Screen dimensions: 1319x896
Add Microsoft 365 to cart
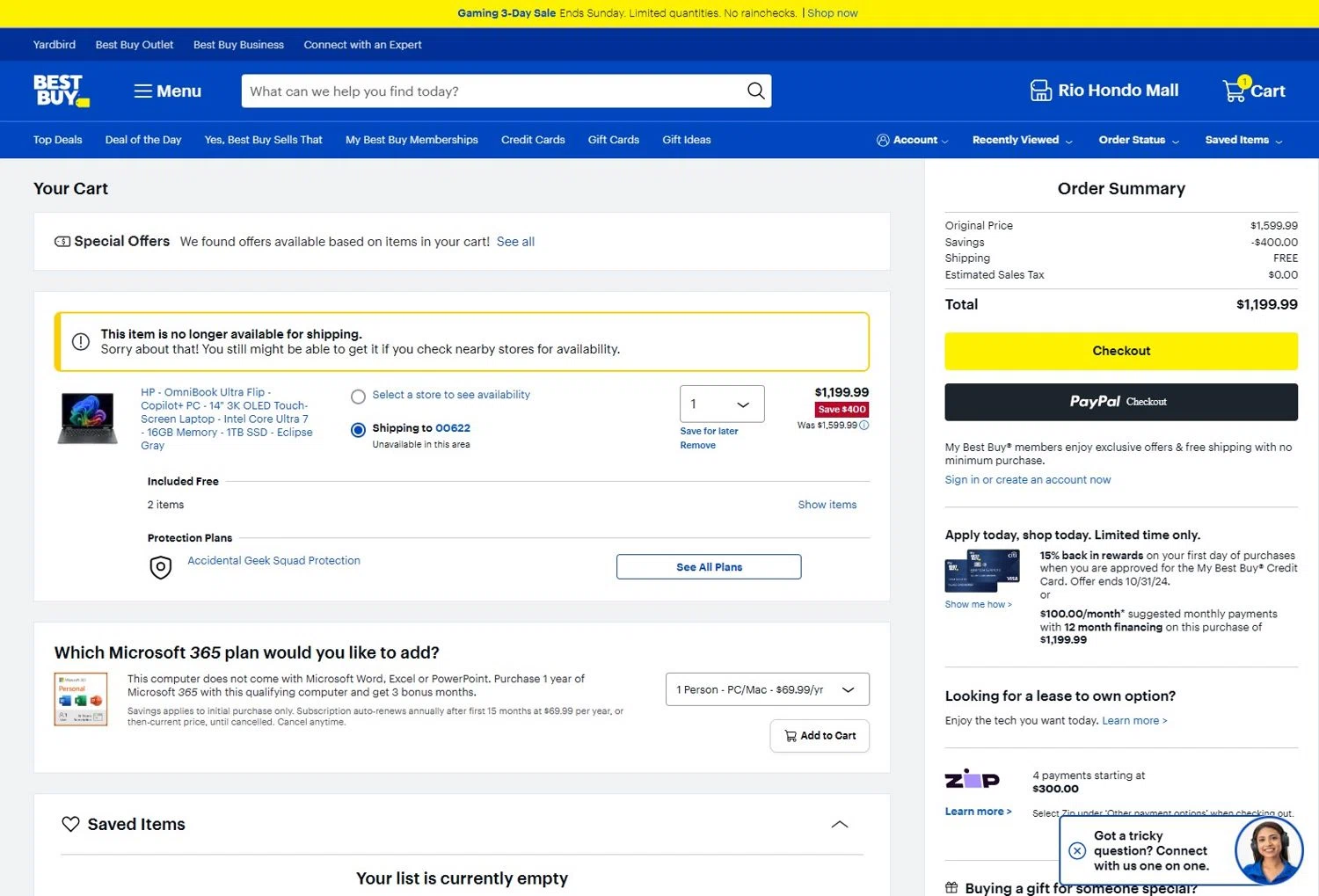pyautogui.click(x=820, y=736)
